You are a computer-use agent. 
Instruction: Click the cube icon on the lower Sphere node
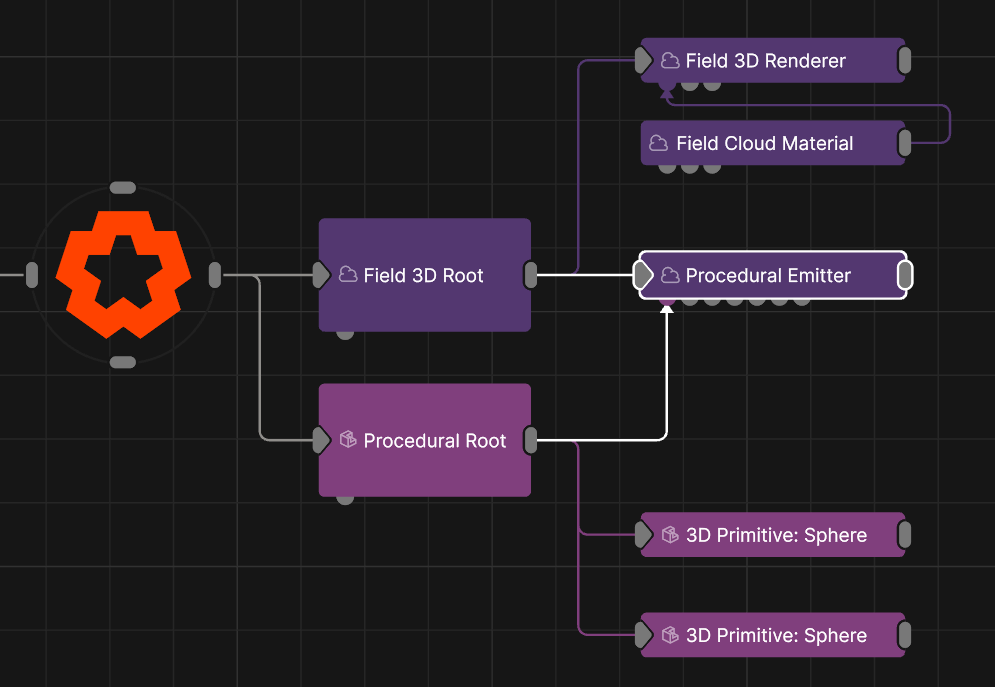tap(670, 635)
